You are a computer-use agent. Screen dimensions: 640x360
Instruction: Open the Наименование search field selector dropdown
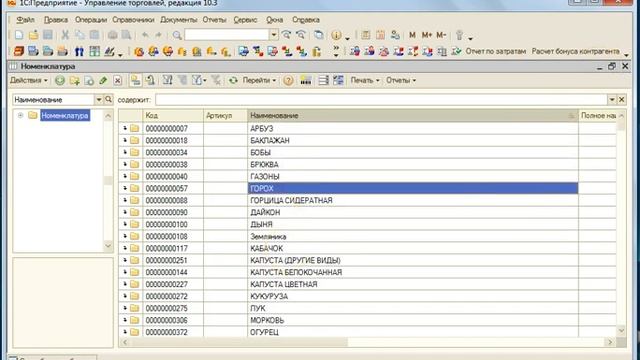99,100
